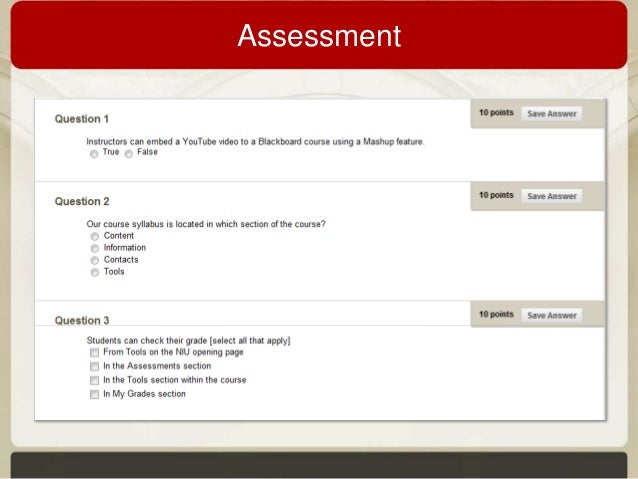
Task: Check 'From Tools on the NIU opening page'
Action: coord(94,352)
